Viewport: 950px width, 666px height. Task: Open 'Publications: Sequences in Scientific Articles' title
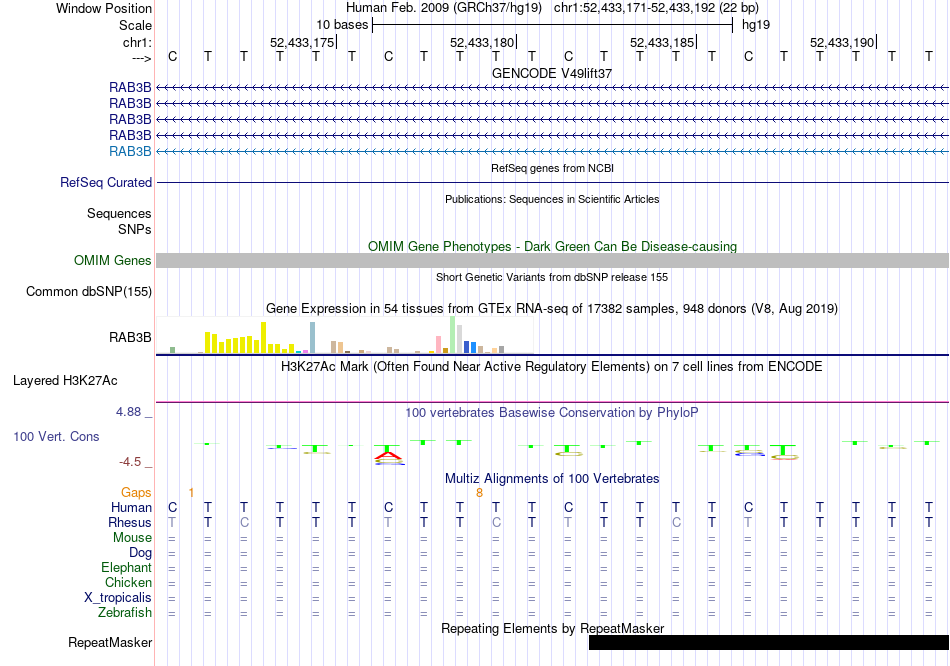point(552,199)
